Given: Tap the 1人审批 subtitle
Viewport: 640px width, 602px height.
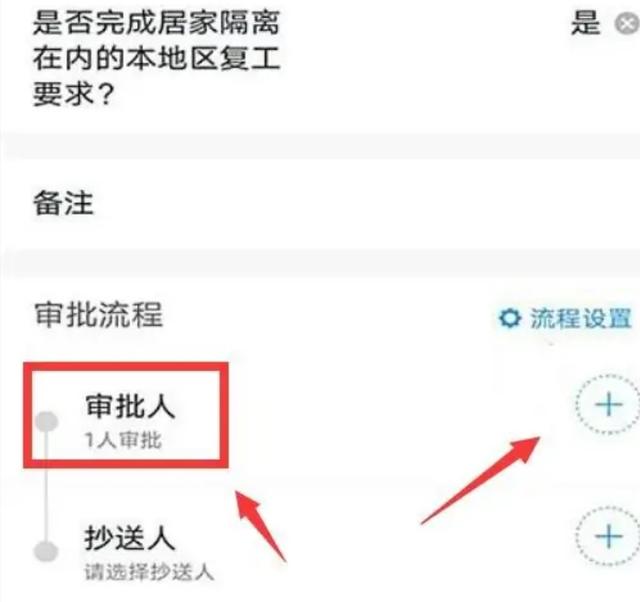Looking at the screenshot, I should point(123,440).
